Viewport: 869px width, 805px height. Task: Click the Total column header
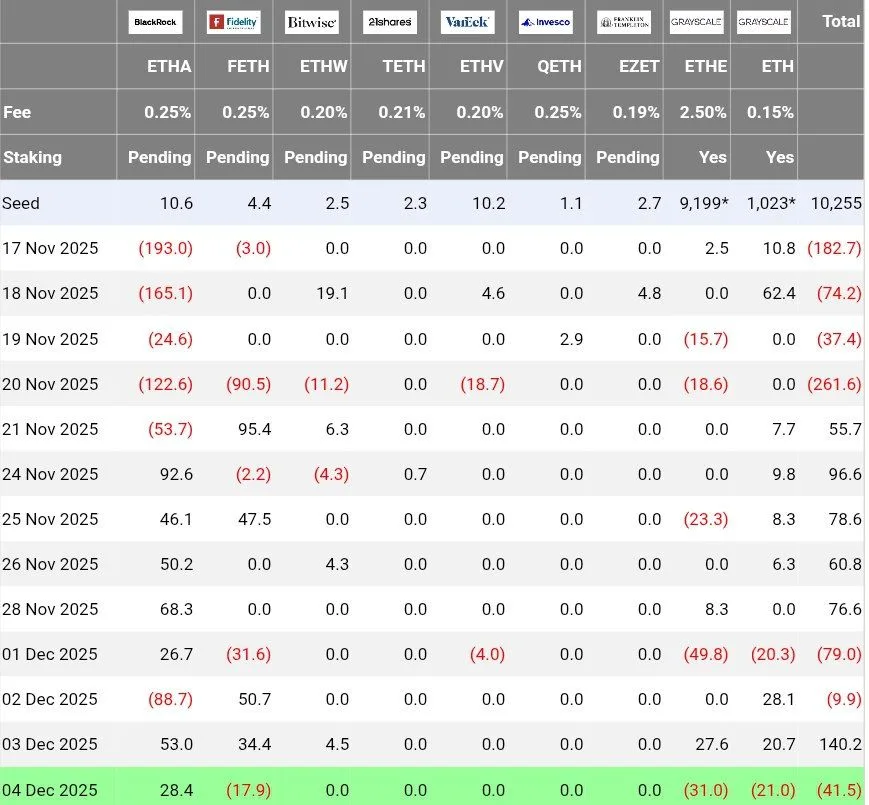point(840,21)
